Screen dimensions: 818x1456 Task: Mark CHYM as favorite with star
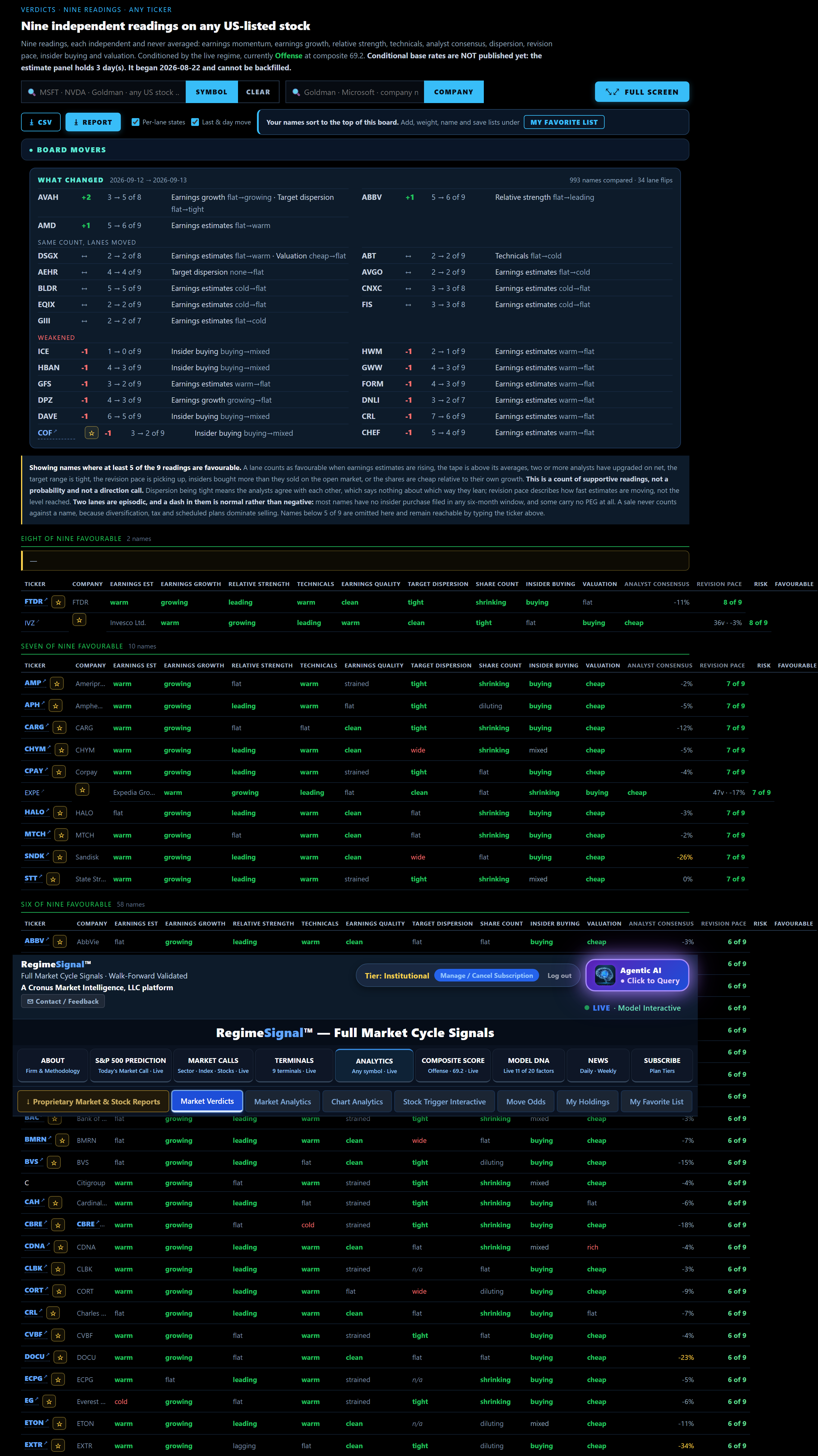[x=62, y=750]
